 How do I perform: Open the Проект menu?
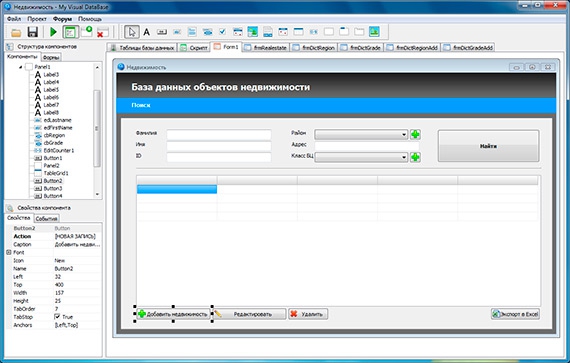[x=37, y=19]
